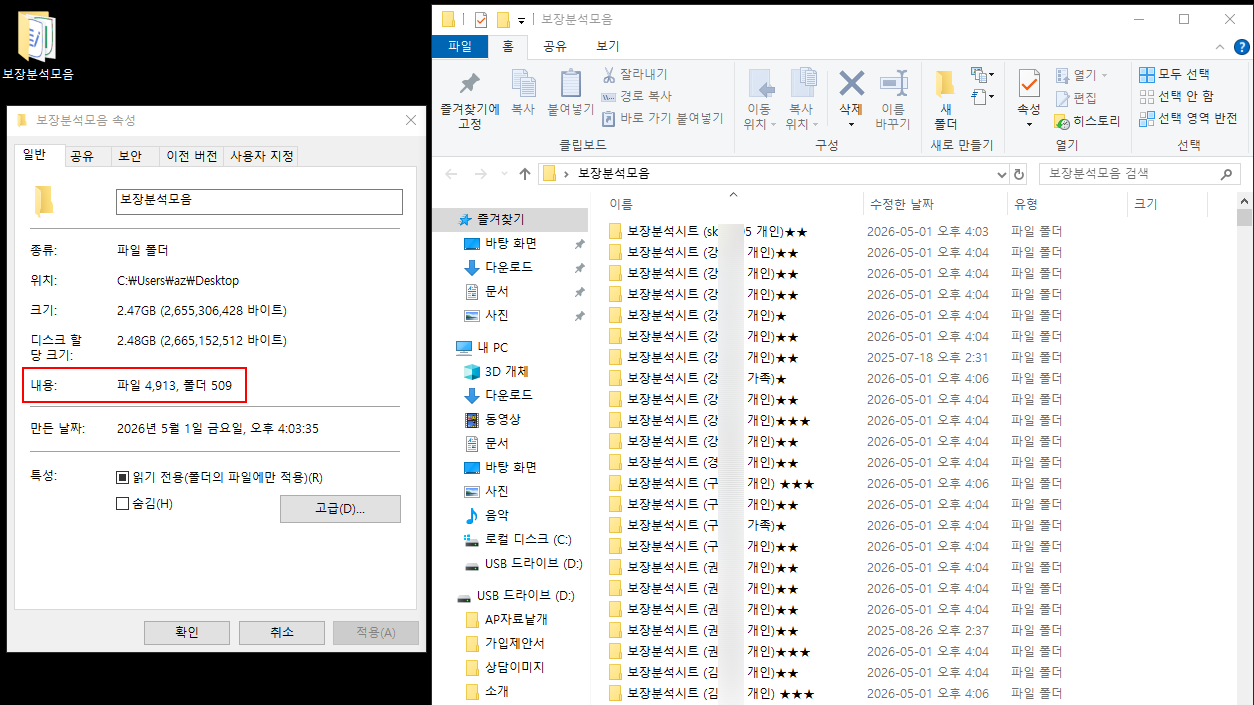This screenshot has width=1254, height=705.
Task: Toggle the 숨김(H) checkbox
Action: 123,504
